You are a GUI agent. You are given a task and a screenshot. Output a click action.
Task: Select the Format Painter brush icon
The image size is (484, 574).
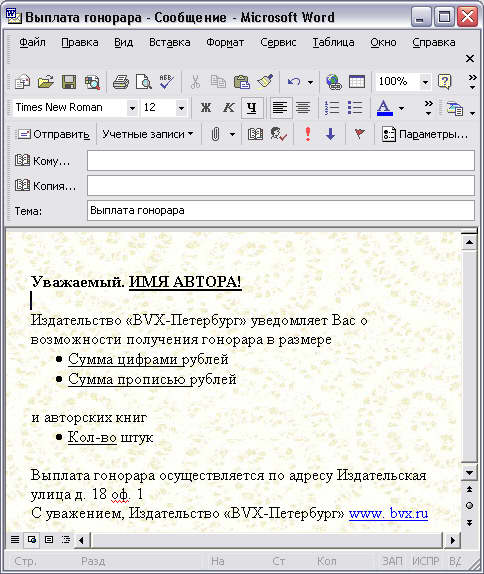pos(265,82)
